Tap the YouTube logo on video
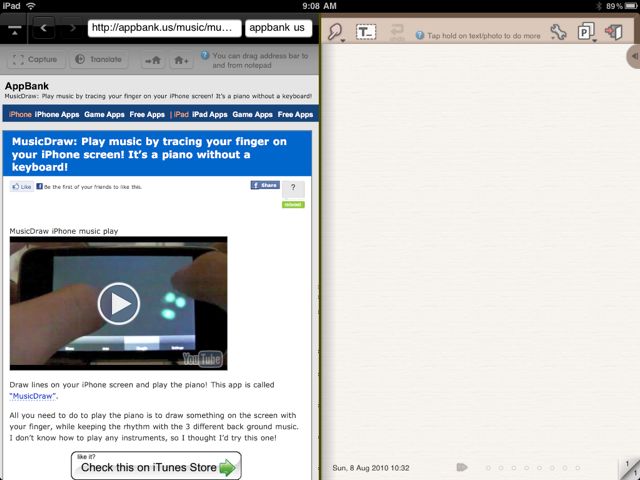 tap(202, 359)
